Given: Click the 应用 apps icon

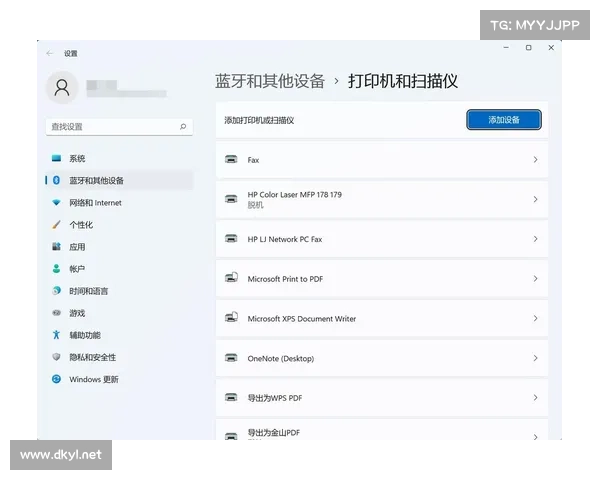Looking at the screenshot, I should pos(56,247).
